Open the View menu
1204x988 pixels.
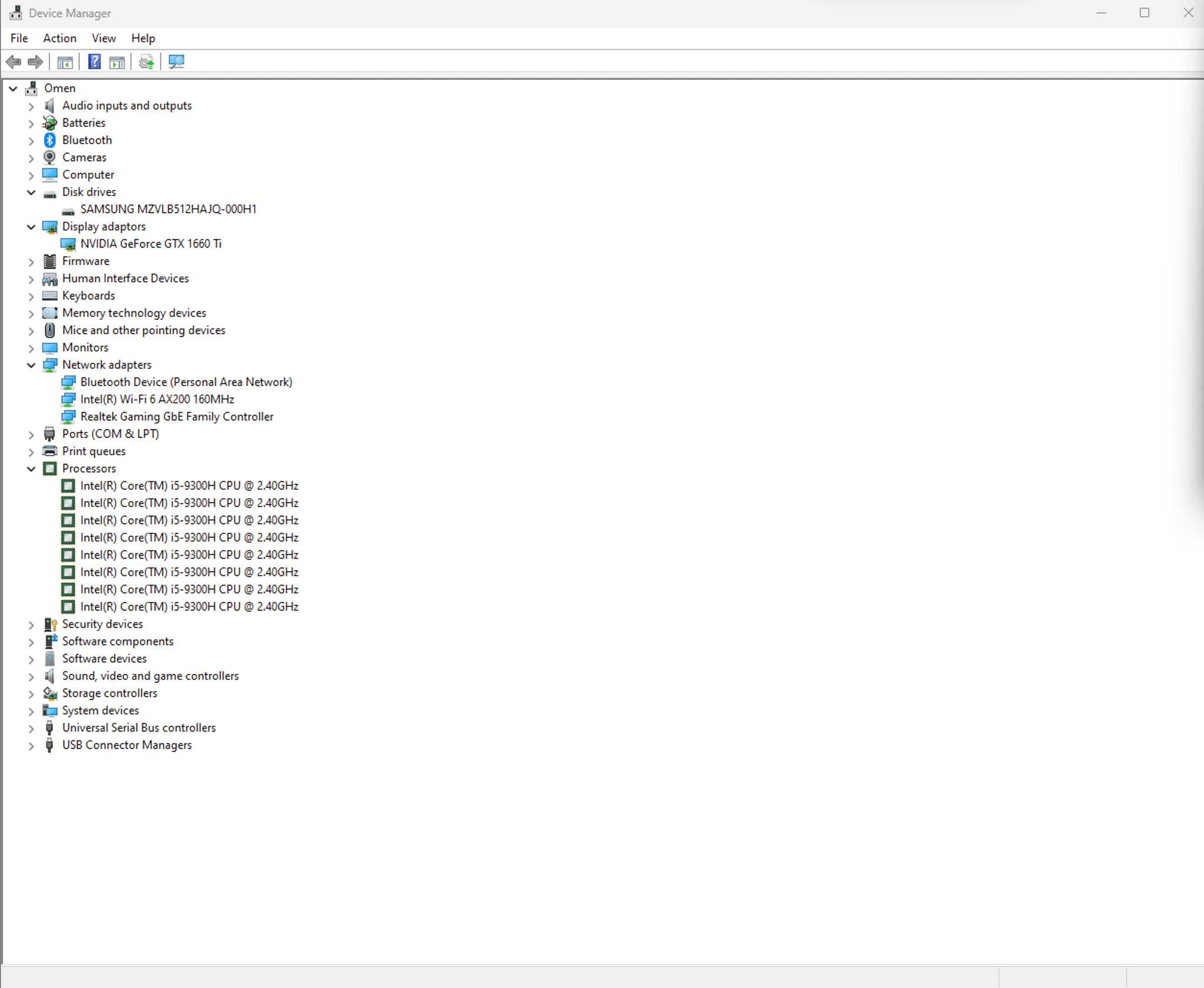(103, 38)
